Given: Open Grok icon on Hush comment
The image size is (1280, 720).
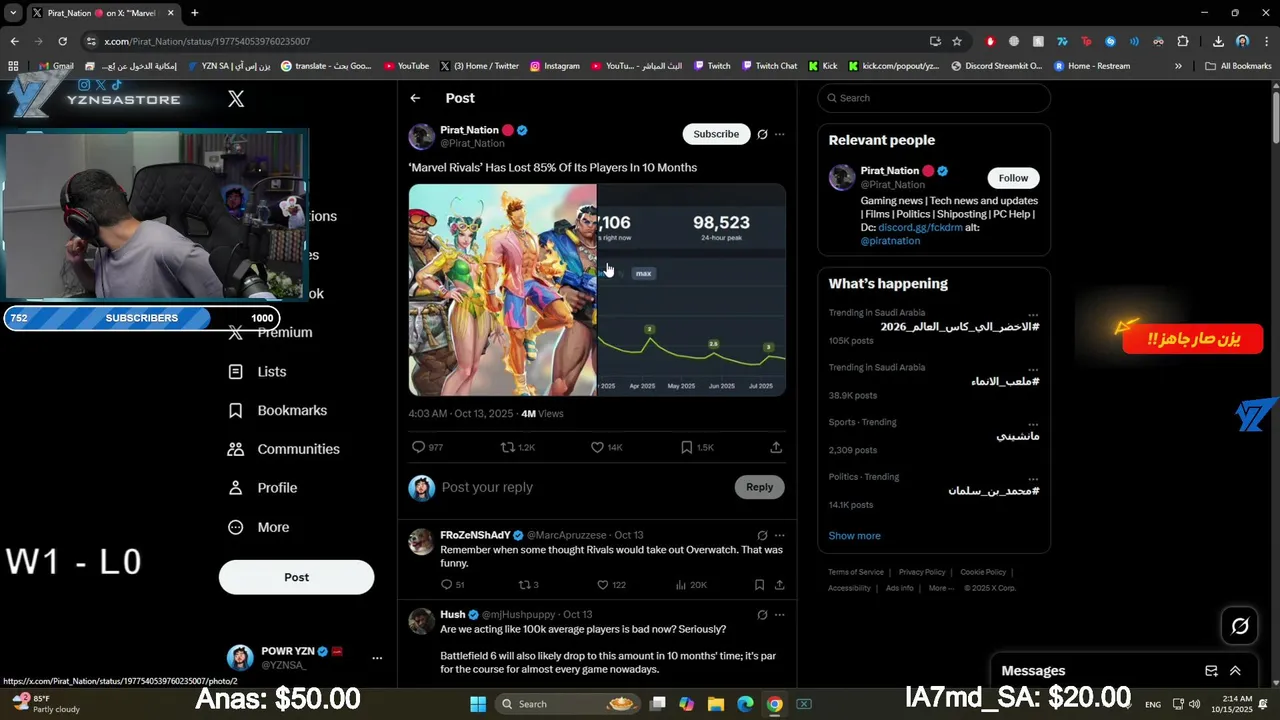Looking at the screenshot, I should [762, 615].
